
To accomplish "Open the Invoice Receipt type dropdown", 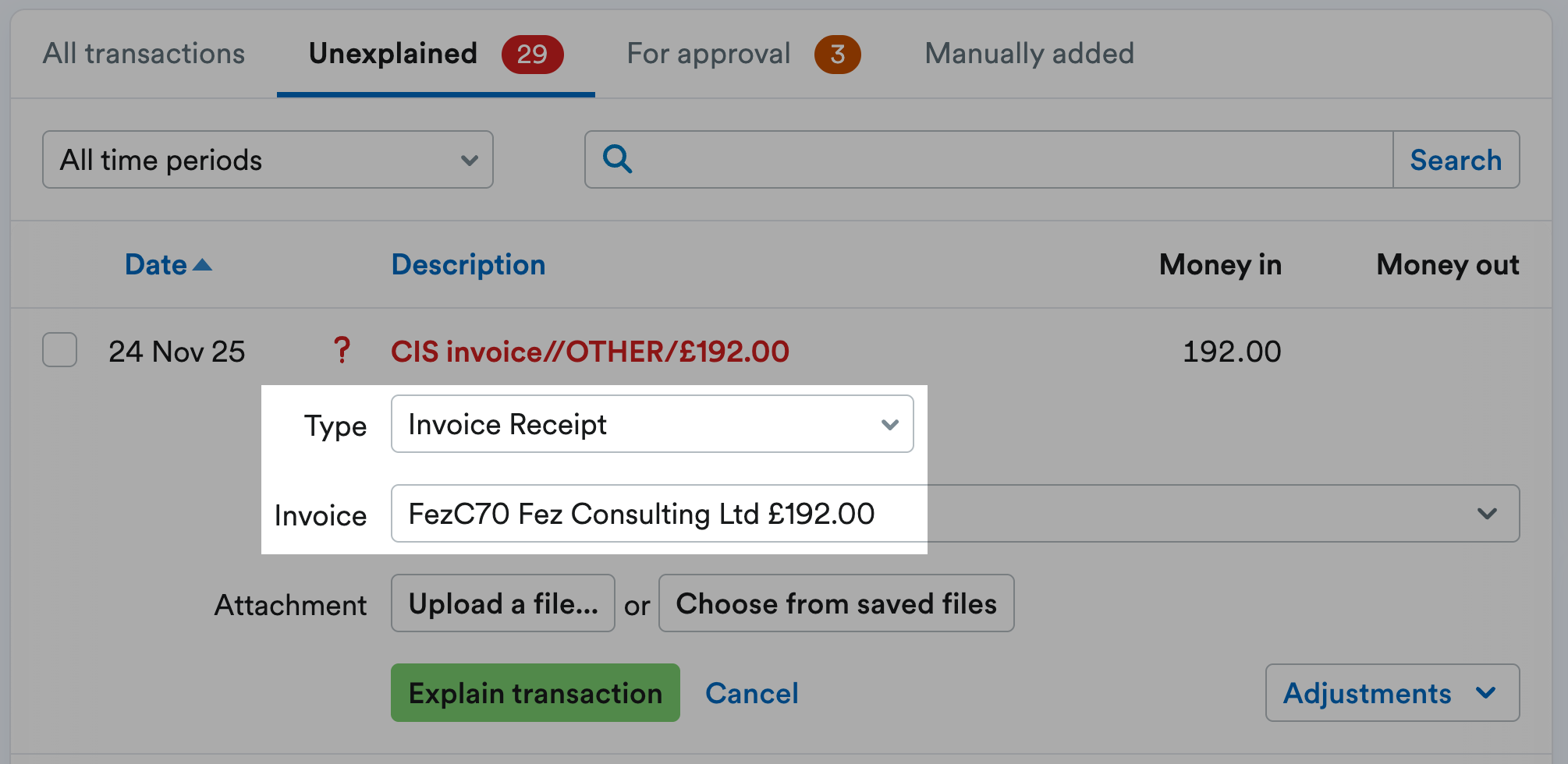I will (x=652, y=424).
